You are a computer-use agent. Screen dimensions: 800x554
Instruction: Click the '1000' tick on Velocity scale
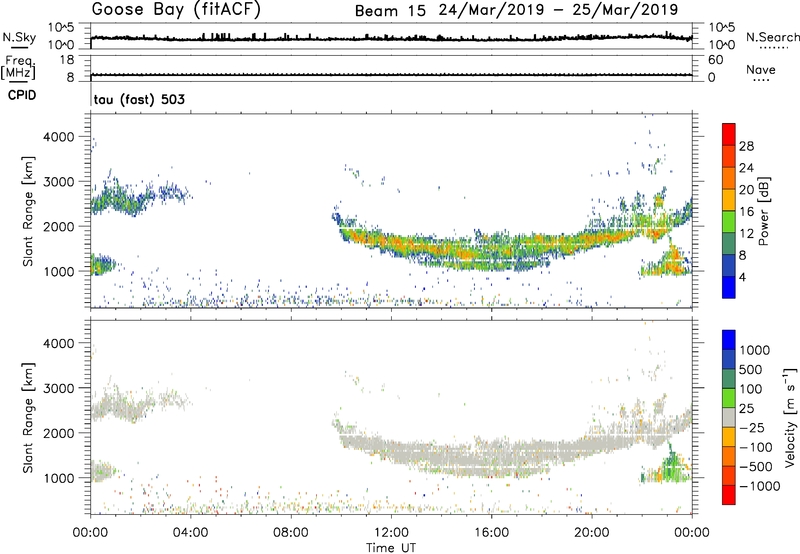point(754,350)
